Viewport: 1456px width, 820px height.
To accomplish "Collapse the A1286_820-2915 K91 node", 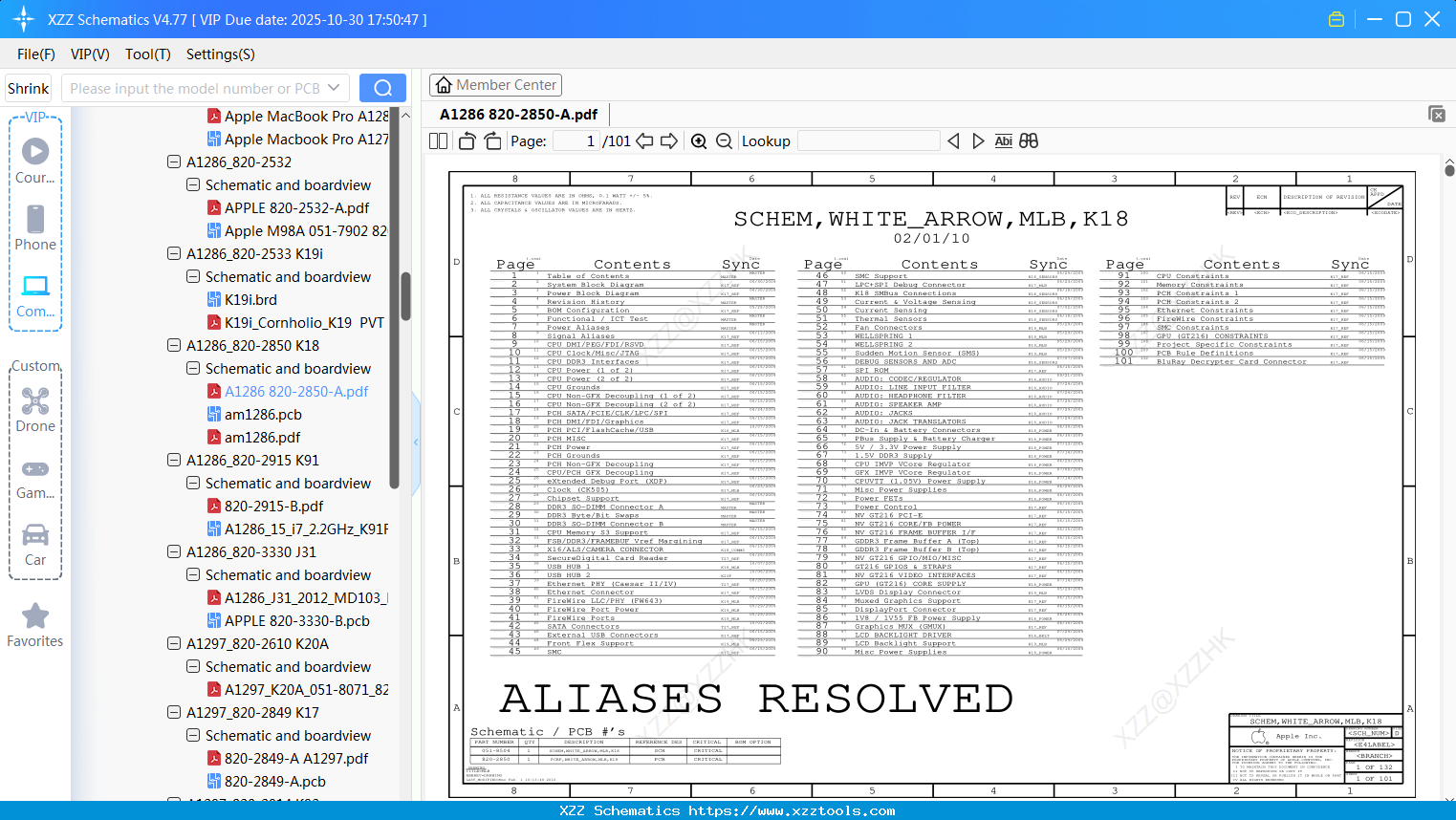I will coord(174,460).
